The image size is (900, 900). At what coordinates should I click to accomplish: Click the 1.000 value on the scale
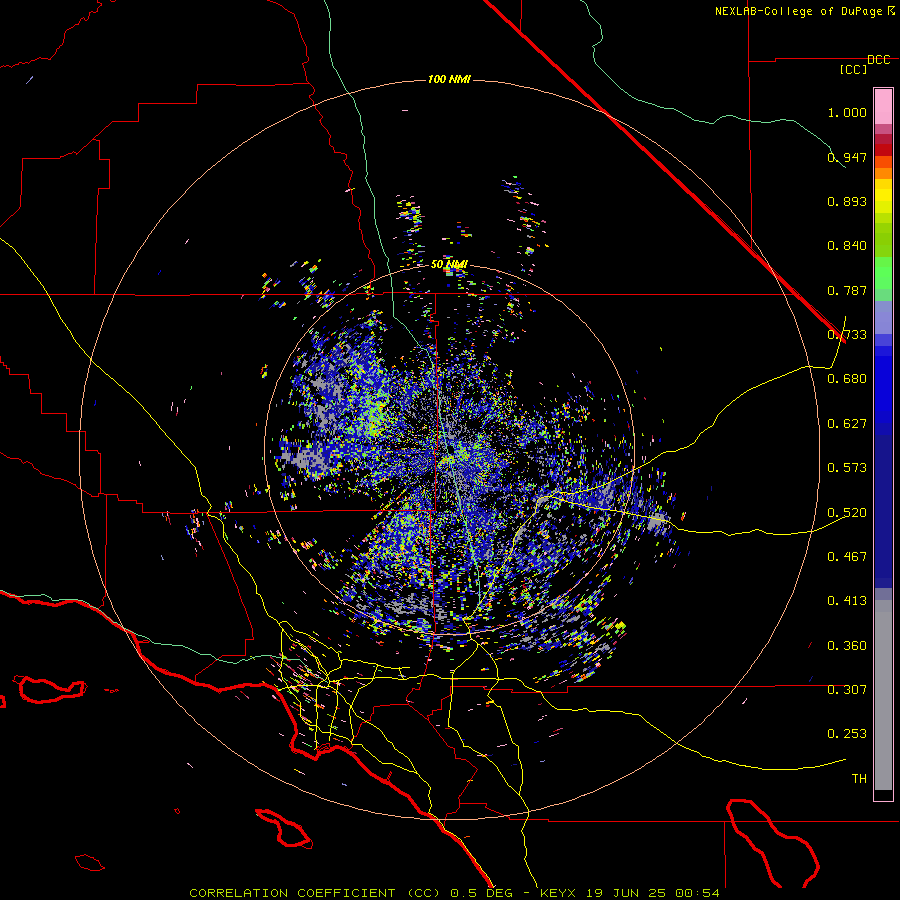[x=847, y=112]
